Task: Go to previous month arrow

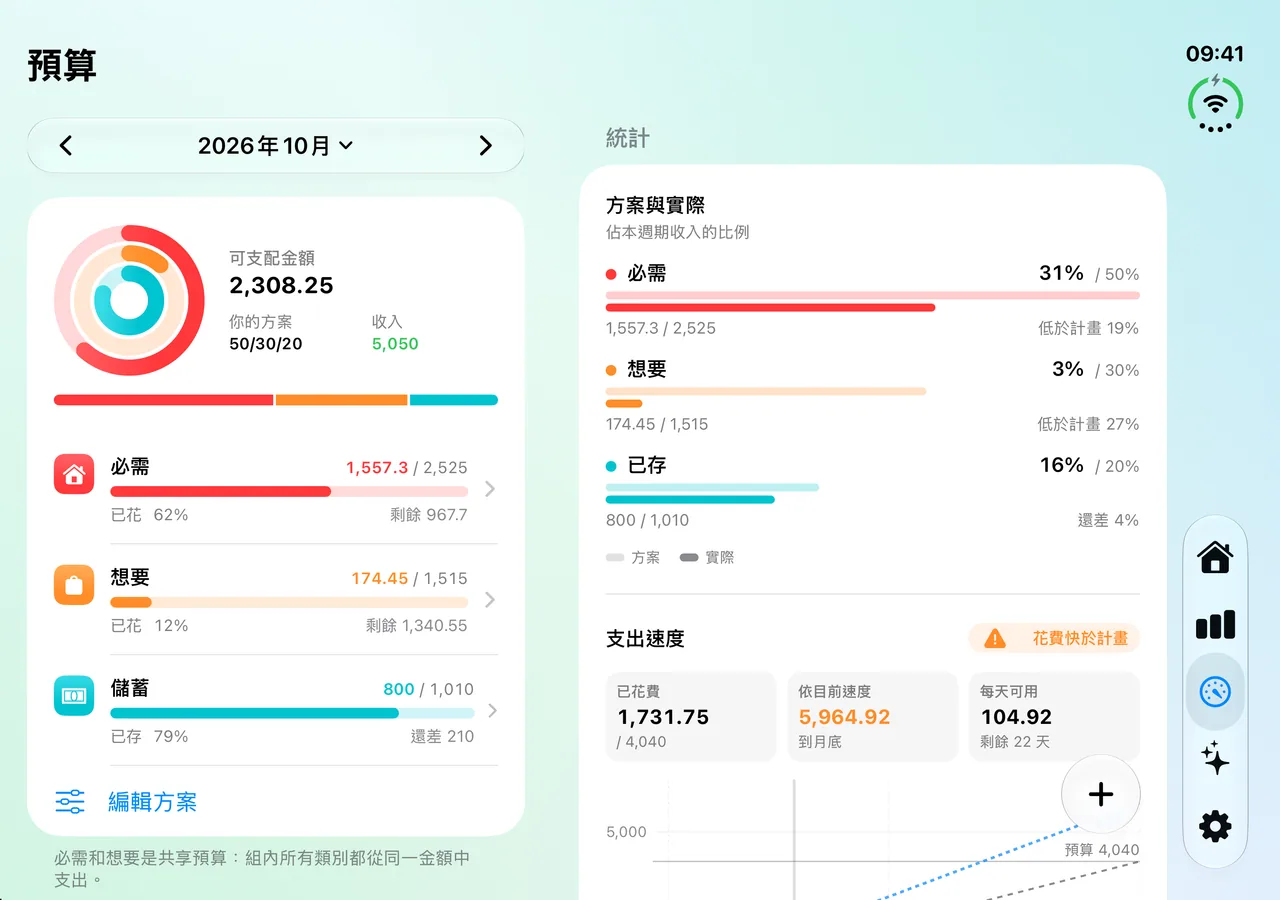Action: (x=66, y=146)
